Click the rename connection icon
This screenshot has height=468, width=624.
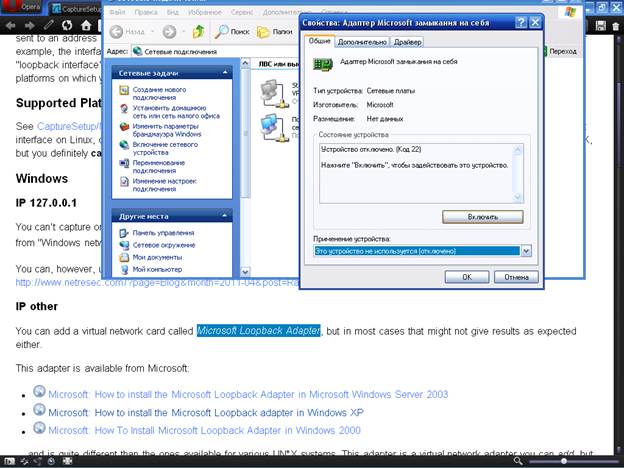click(124, 163)
